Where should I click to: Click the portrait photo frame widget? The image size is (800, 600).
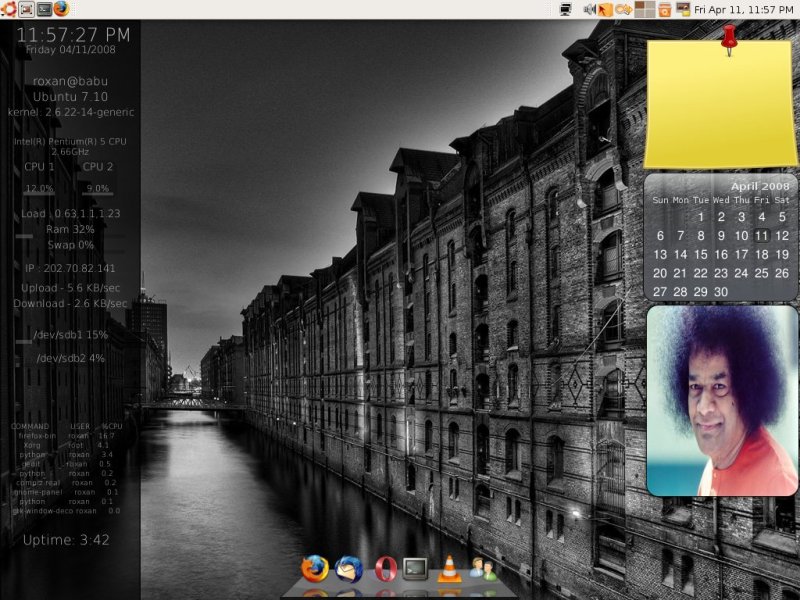point(722,401)
